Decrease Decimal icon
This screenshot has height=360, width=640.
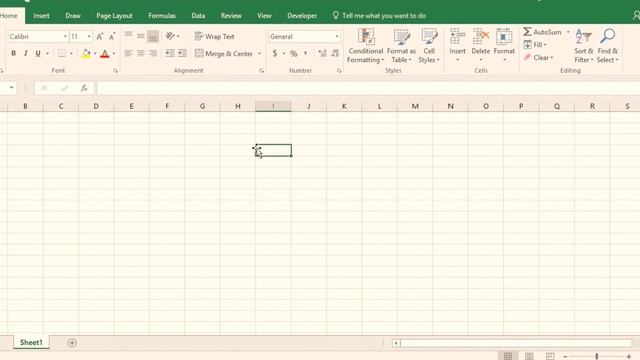pyautogui.click(x=335, y=53)
